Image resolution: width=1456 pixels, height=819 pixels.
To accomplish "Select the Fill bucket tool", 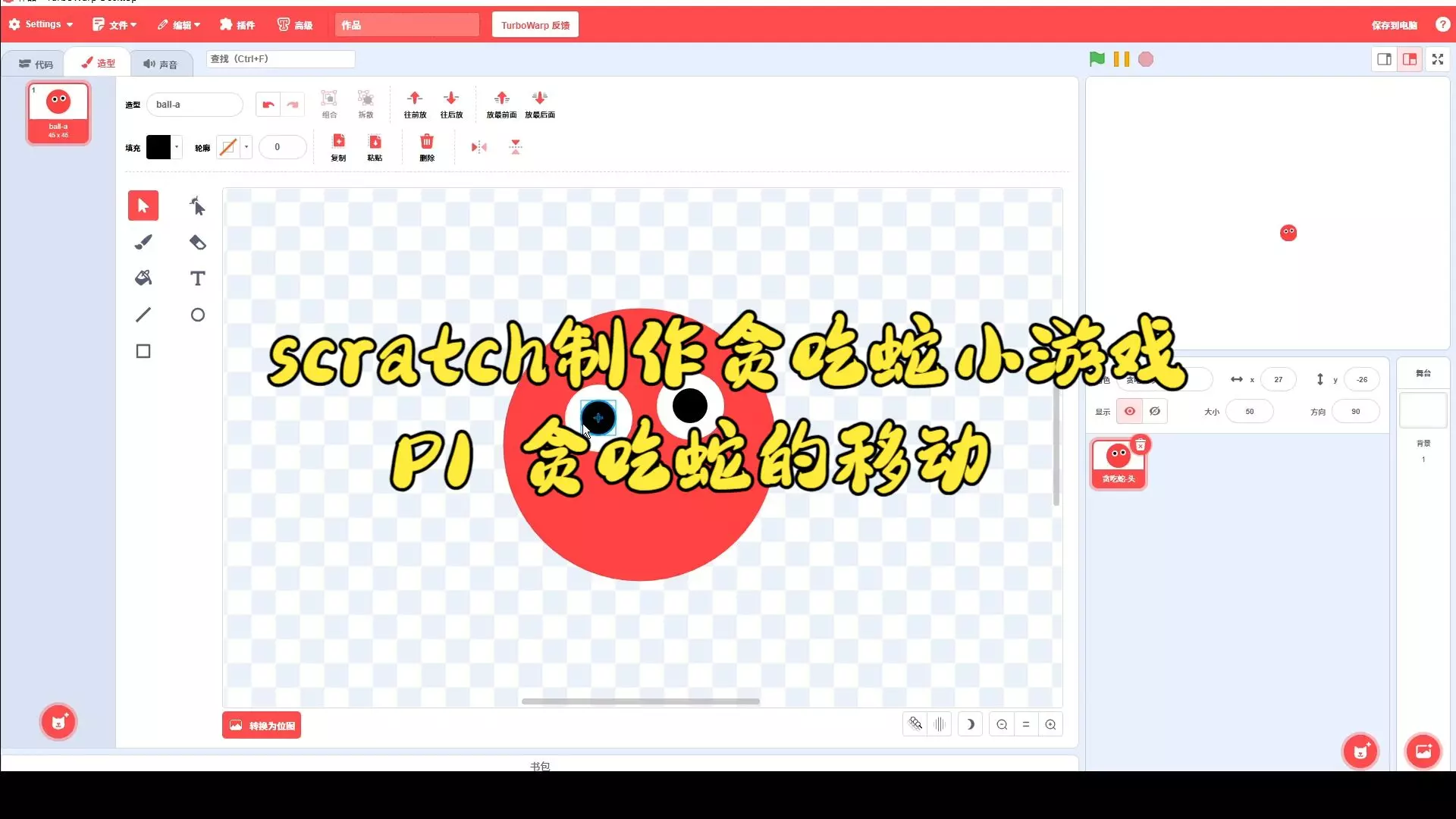I will 143,278.
